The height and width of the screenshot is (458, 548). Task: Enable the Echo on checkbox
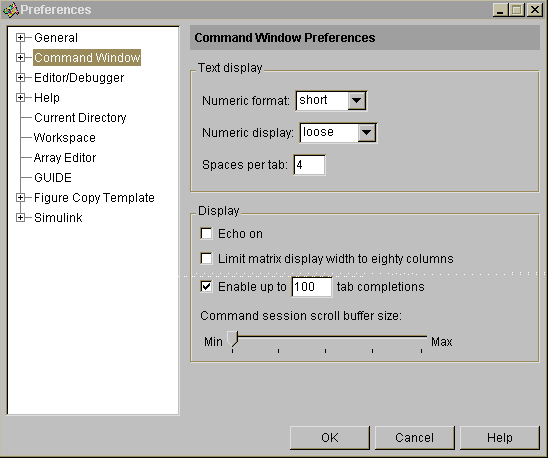click(206, 234)
